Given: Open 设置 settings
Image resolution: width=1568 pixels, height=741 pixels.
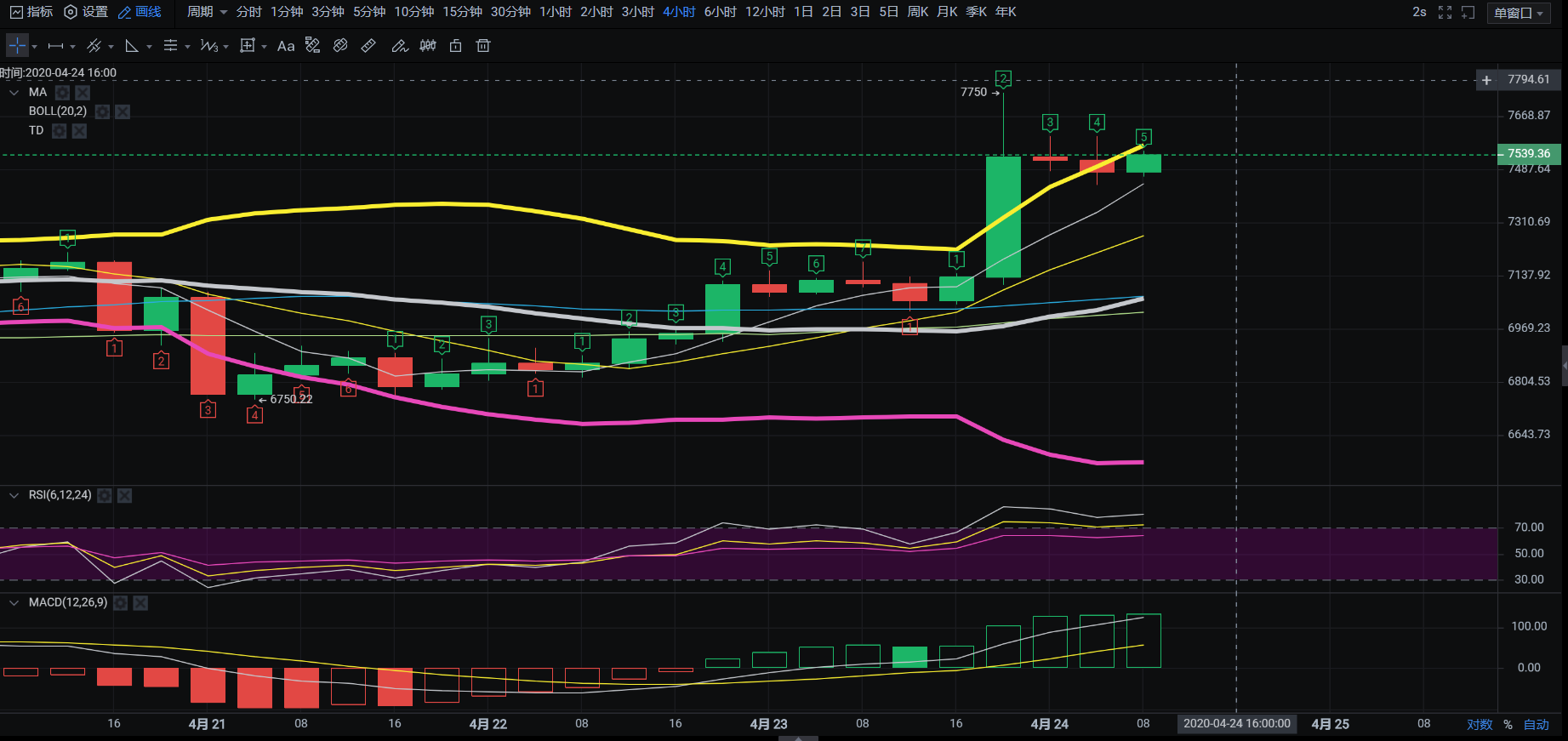Looking at the screenshot, I should (86, 12).
